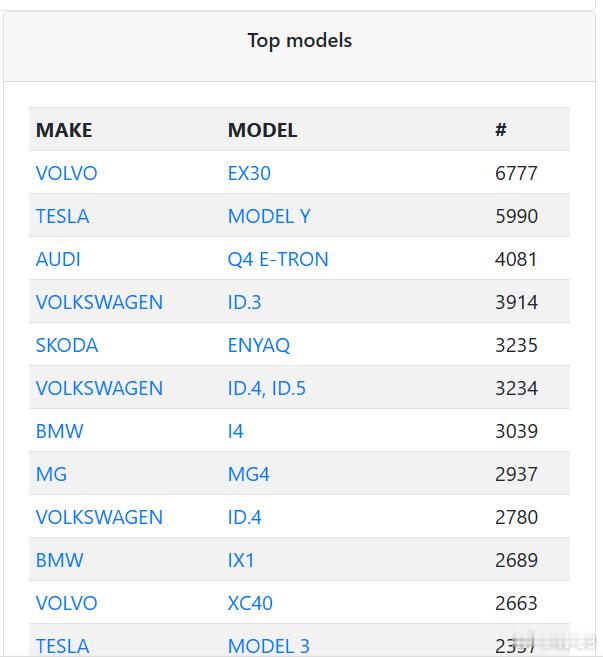603x657 pixels.
Task: Open the TESLA make link for Model Y
Action: coord(62,216)
